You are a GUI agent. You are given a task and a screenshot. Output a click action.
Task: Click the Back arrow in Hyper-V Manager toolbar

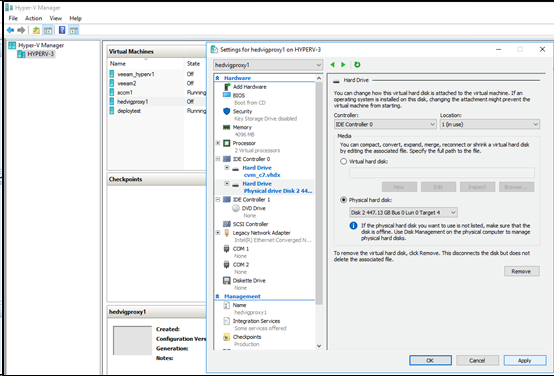coord(11,30)
